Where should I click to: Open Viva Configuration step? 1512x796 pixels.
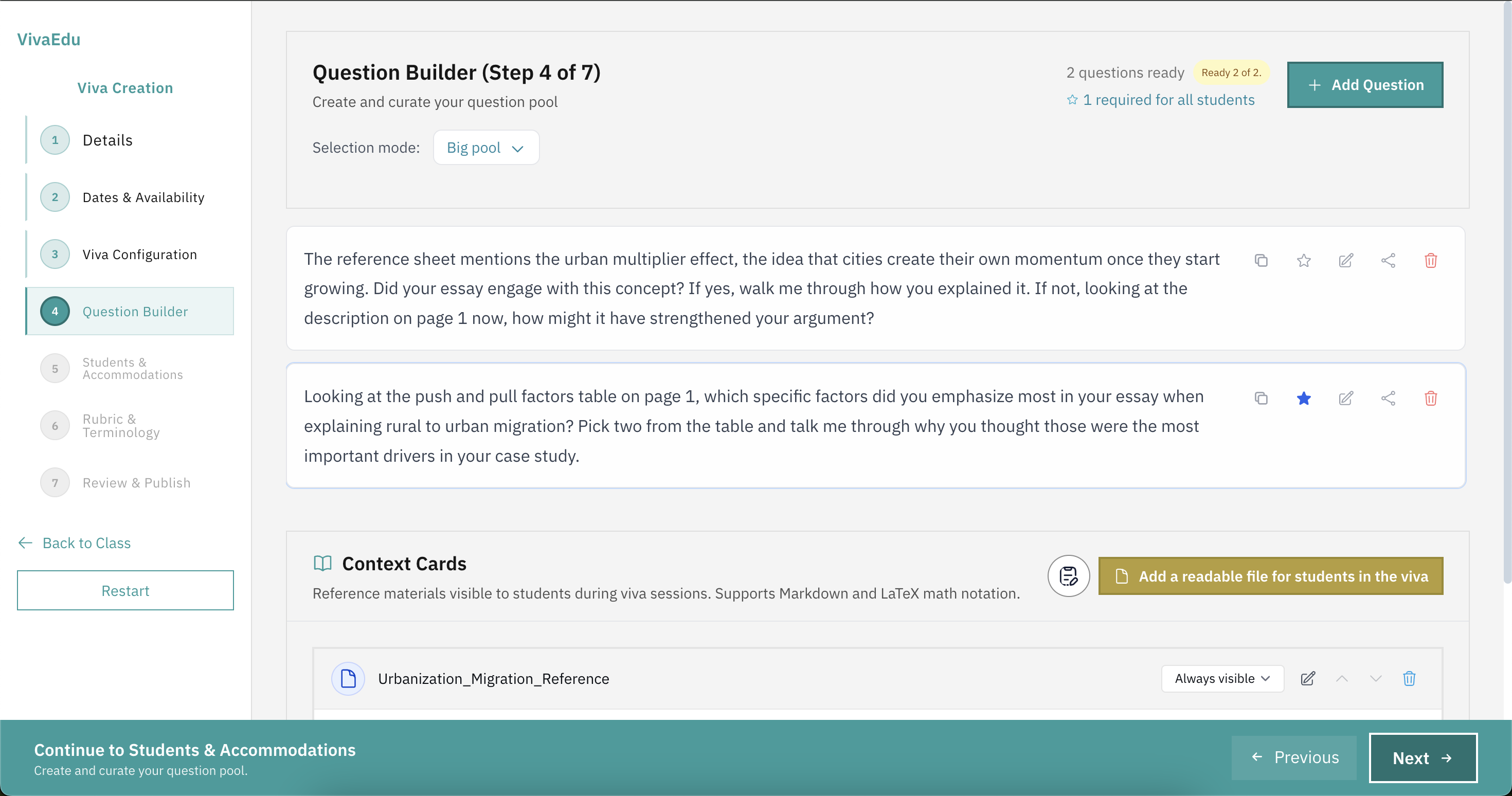click(x=140, y=254)
